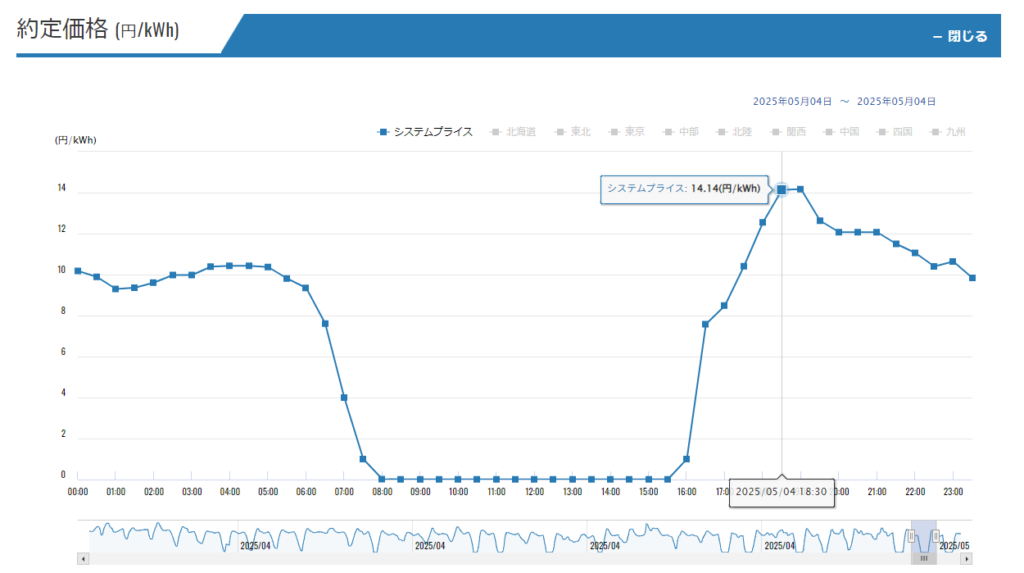The image size is (1024, 573).
Task: Click the date range text 2025年05月04日
Action: coord(844,101)
